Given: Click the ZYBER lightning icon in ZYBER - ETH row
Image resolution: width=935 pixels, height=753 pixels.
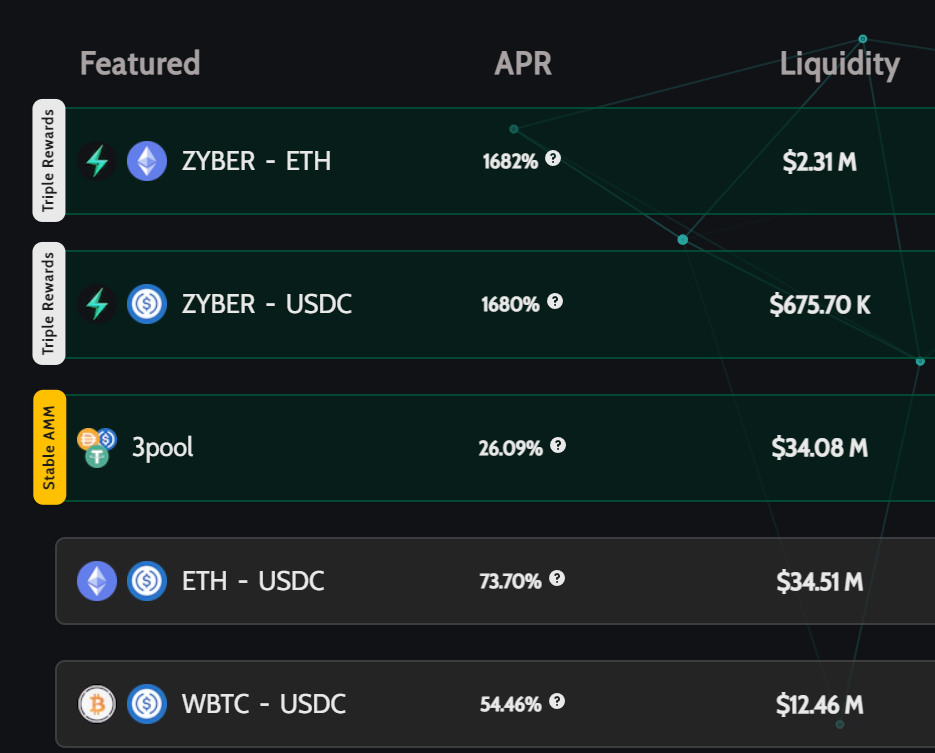Looking at the screenshot, I should click(97, 161).
